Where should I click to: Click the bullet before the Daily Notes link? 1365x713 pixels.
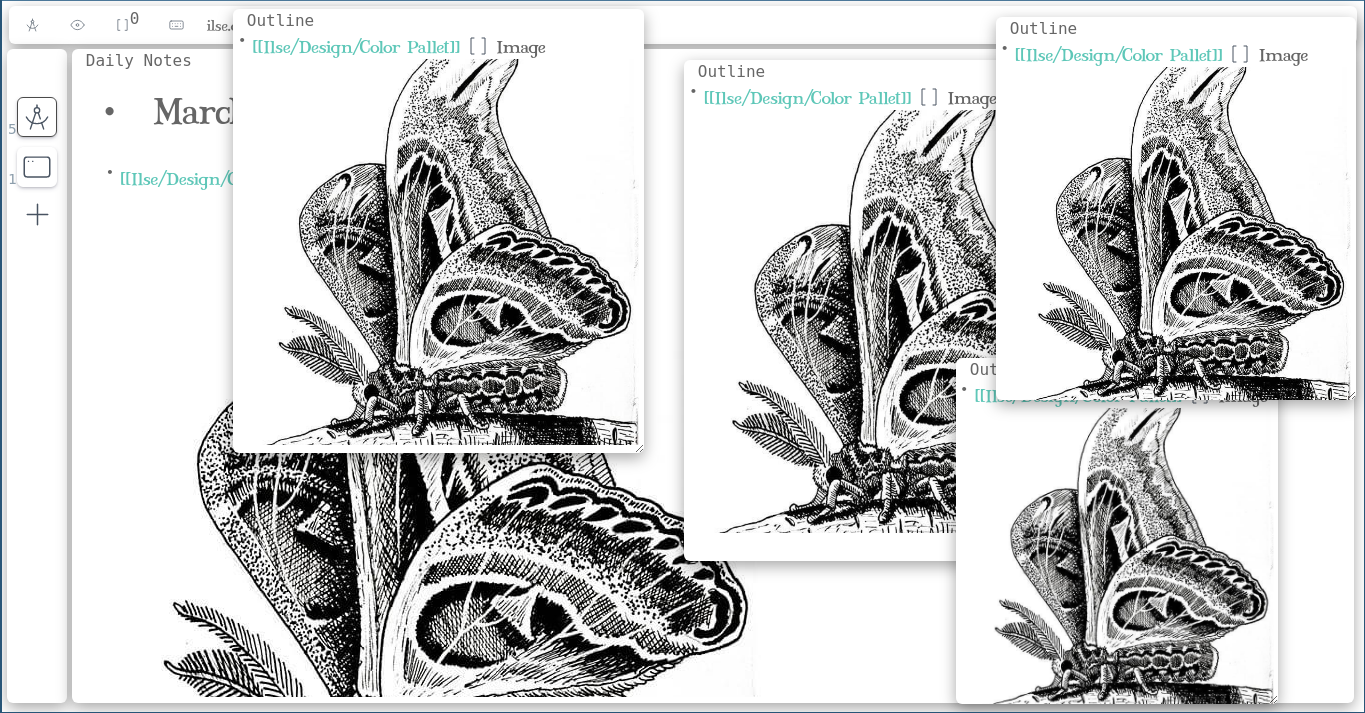pos(110,173)
